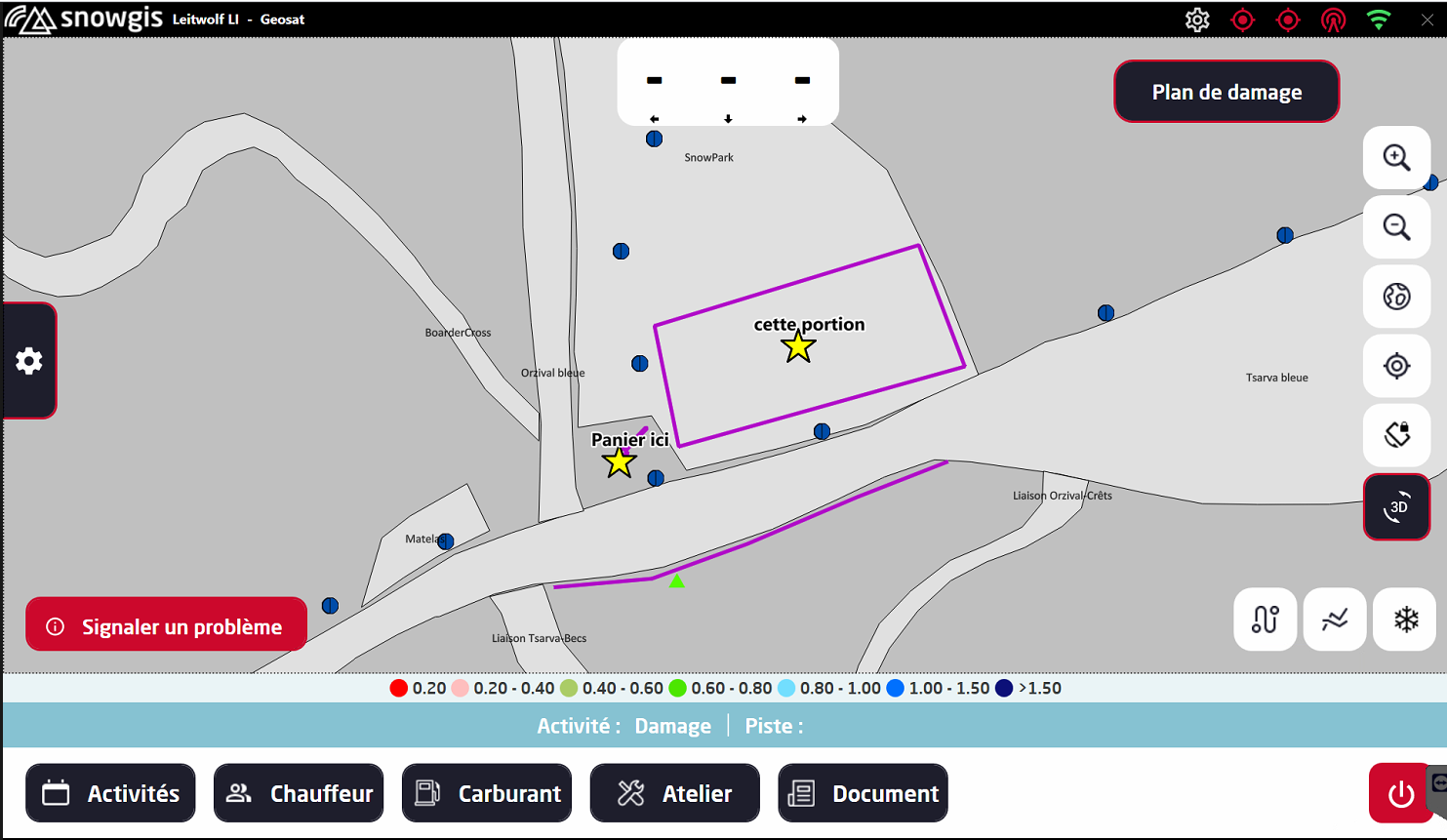Center map on current position
The height and width of the screenshot is (840, 1447).
pyautogui.click(x=1396, y=366)
